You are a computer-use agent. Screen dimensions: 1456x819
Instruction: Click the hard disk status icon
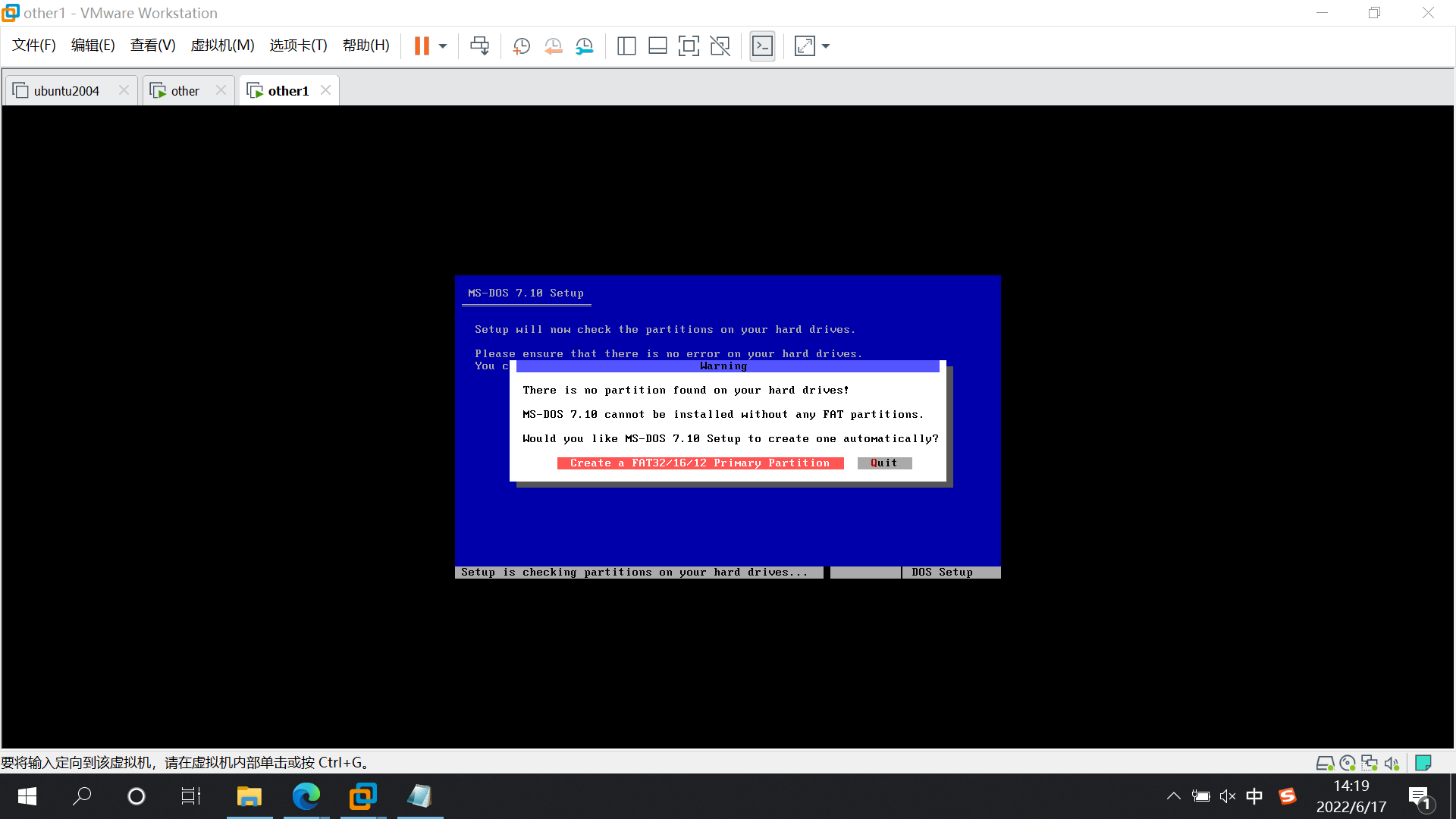pos(1326,763)
